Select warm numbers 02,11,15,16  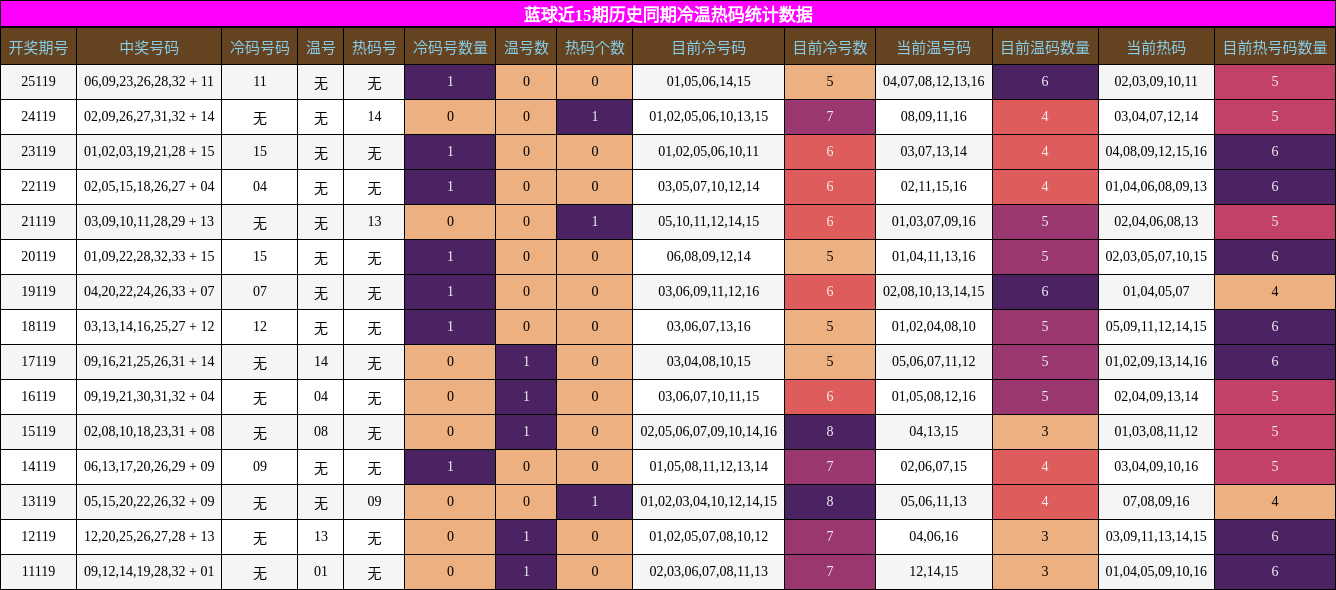[934, 187]
